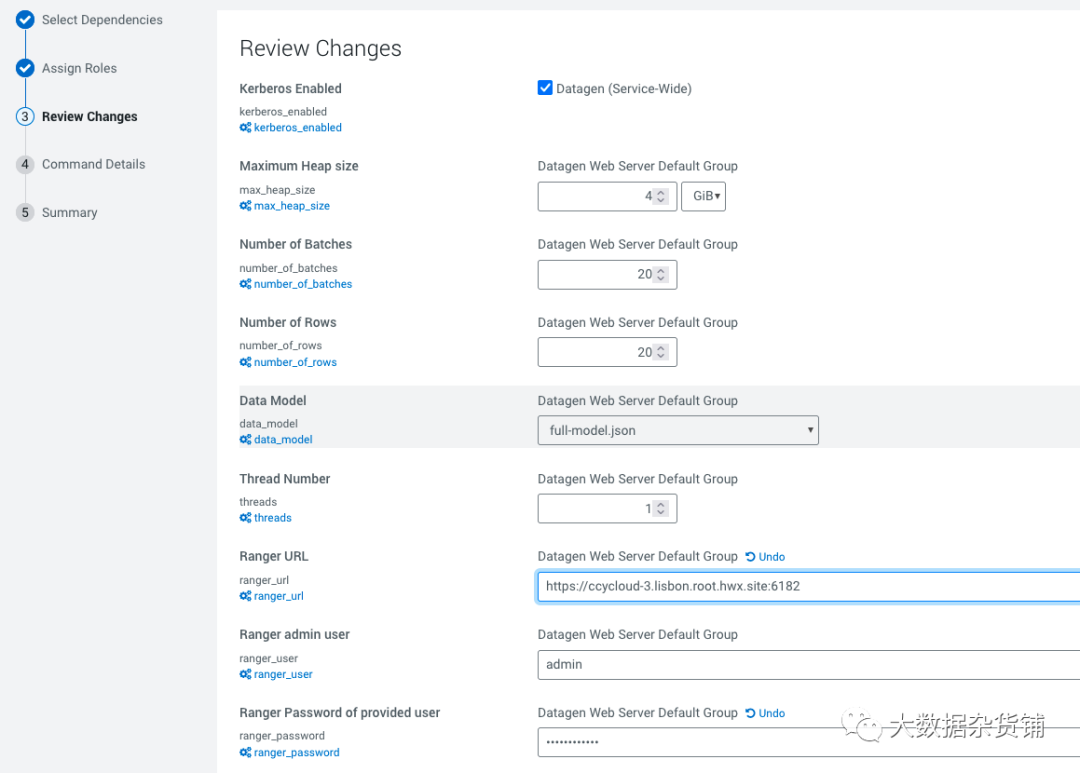Open the ranger_password link
This screenshot has height=773, width=1080.
[x=297, y=752]
